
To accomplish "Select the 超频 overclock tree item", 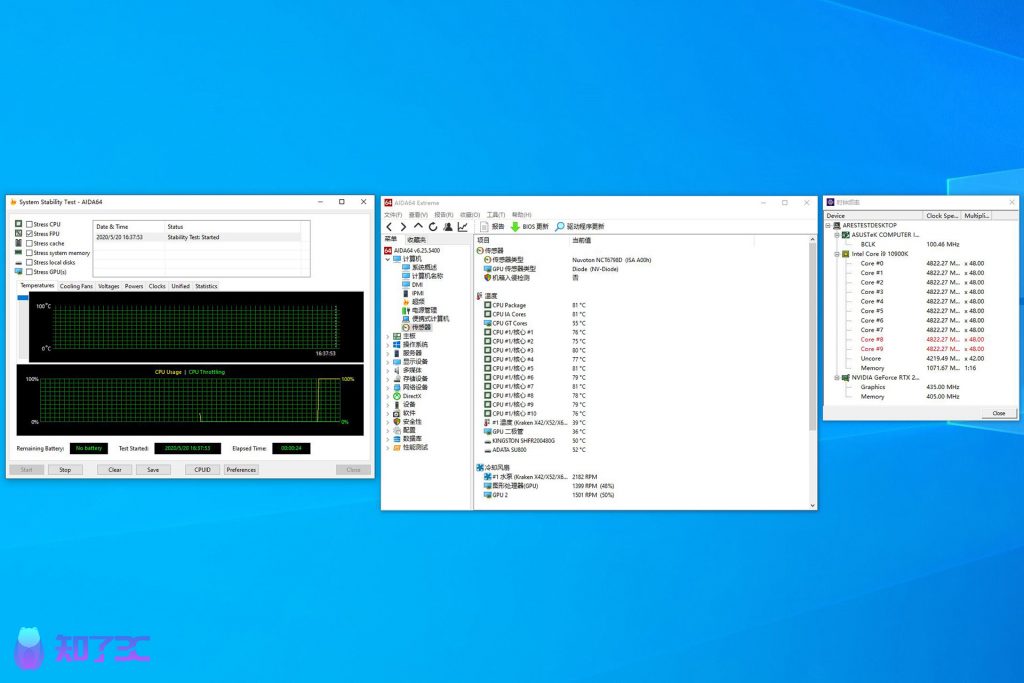I will point(414,302).
